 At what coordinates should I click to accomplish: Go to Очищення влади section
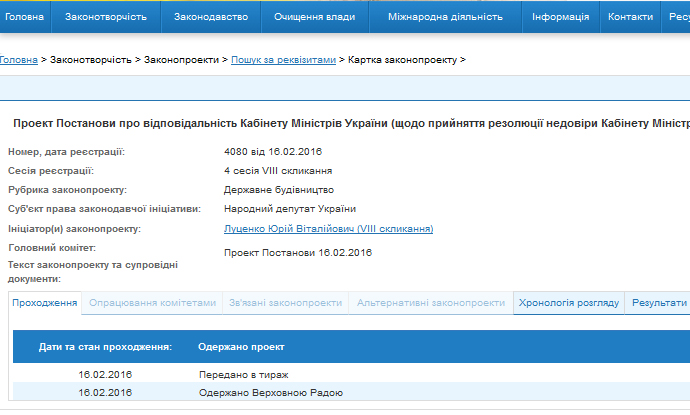point(315,17)
